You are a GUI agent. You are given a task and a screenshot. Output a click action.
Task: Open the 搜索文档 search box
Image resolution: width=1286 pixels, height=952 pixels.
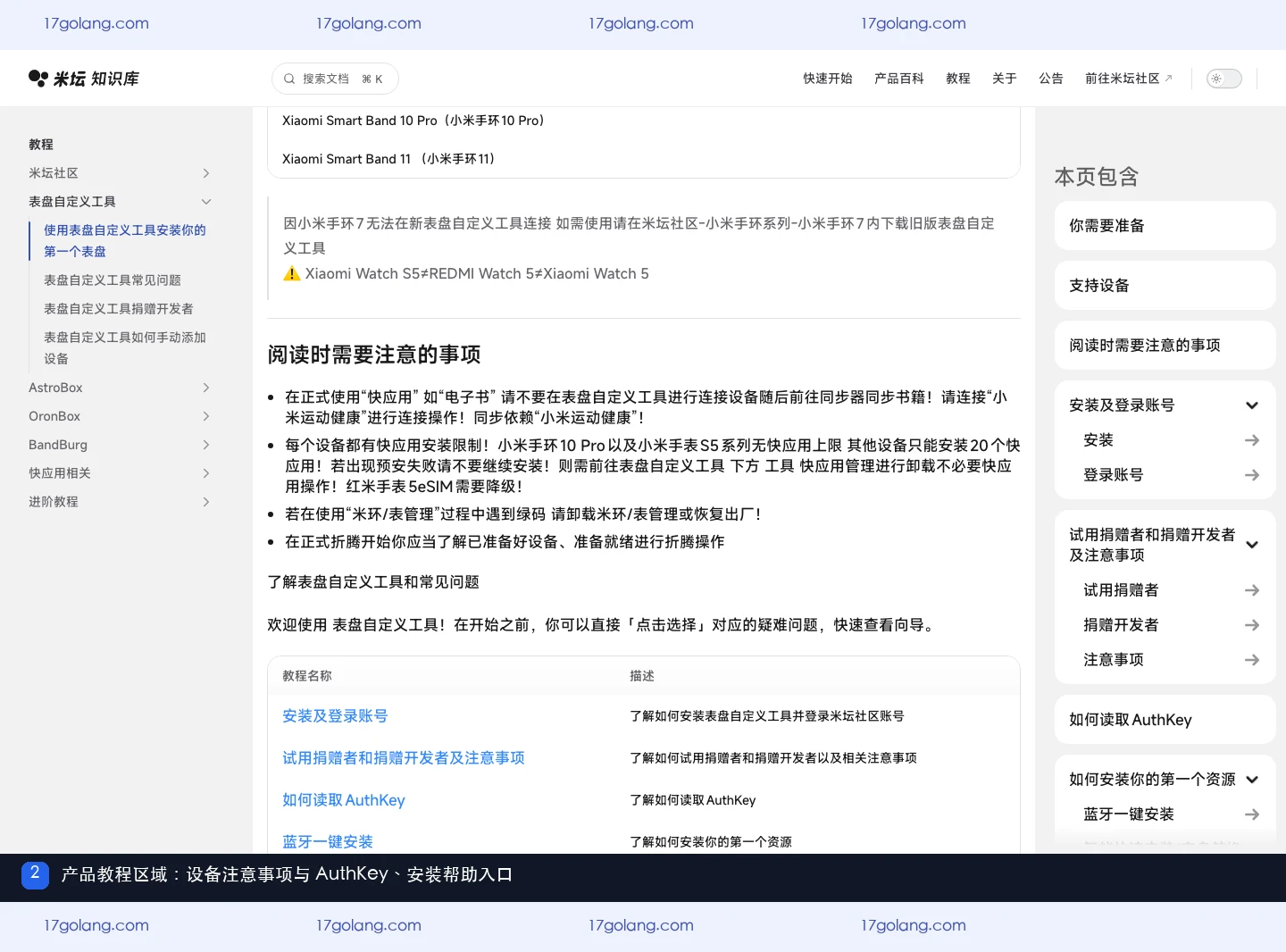pyautogui.click(x=335, y=79)
